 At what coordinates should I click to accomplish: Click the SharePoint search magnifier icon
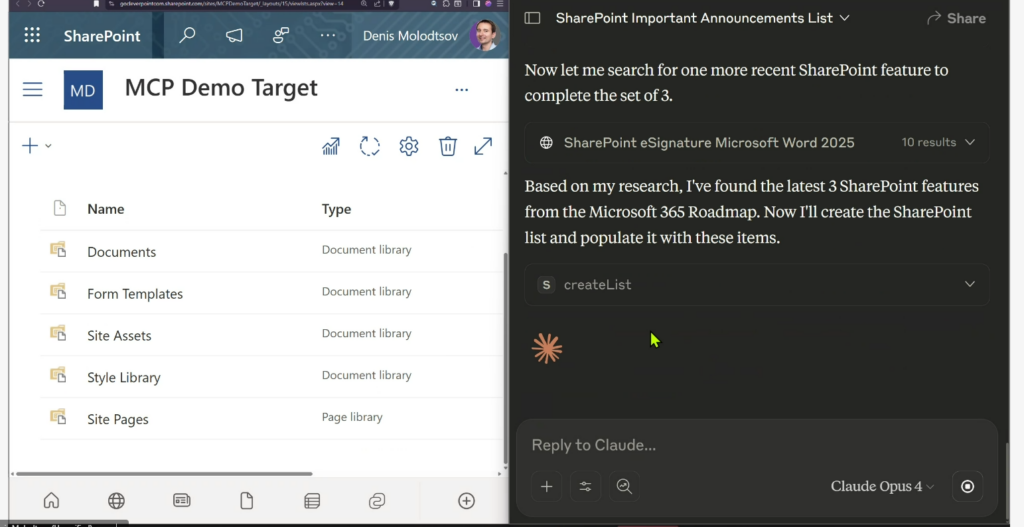(x=187, y=35)
